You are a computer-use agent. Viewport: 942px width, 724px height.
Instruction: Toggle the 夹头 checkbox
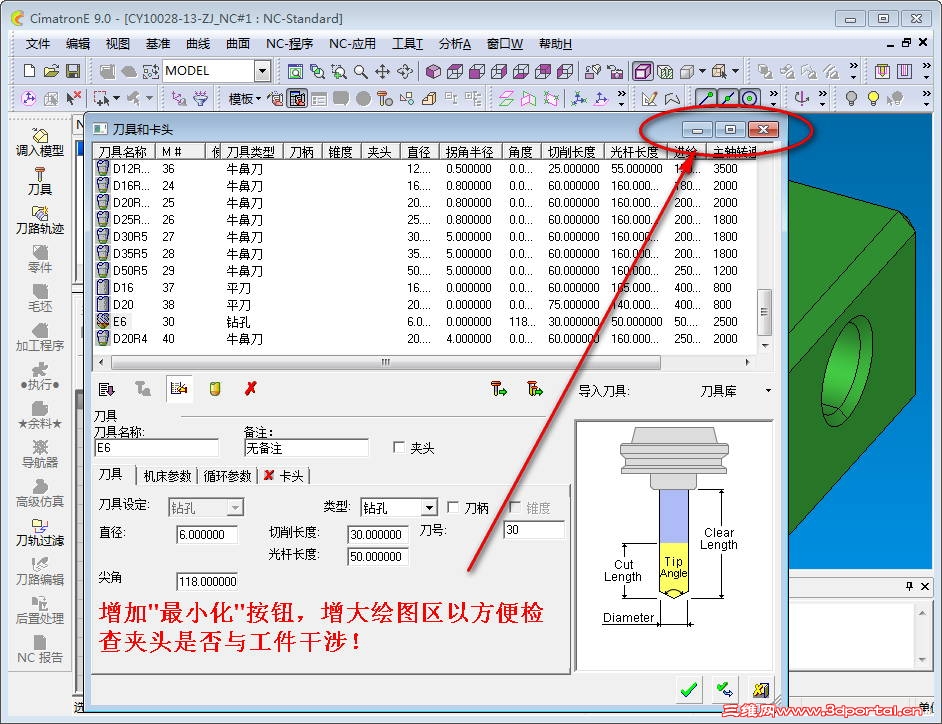(x=398, y=447)
